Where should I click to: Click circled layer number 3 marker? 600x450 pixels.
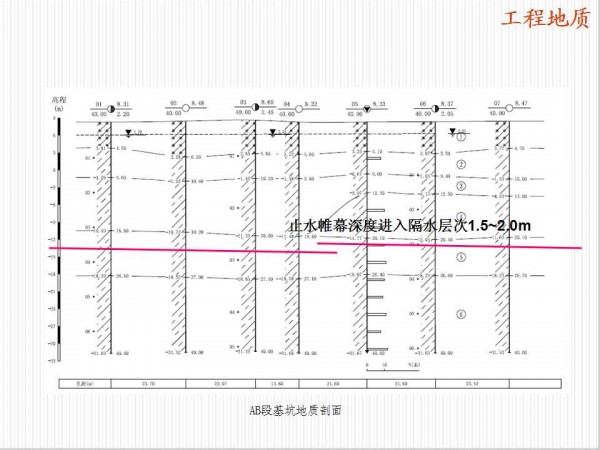click(x=461, y=186)
